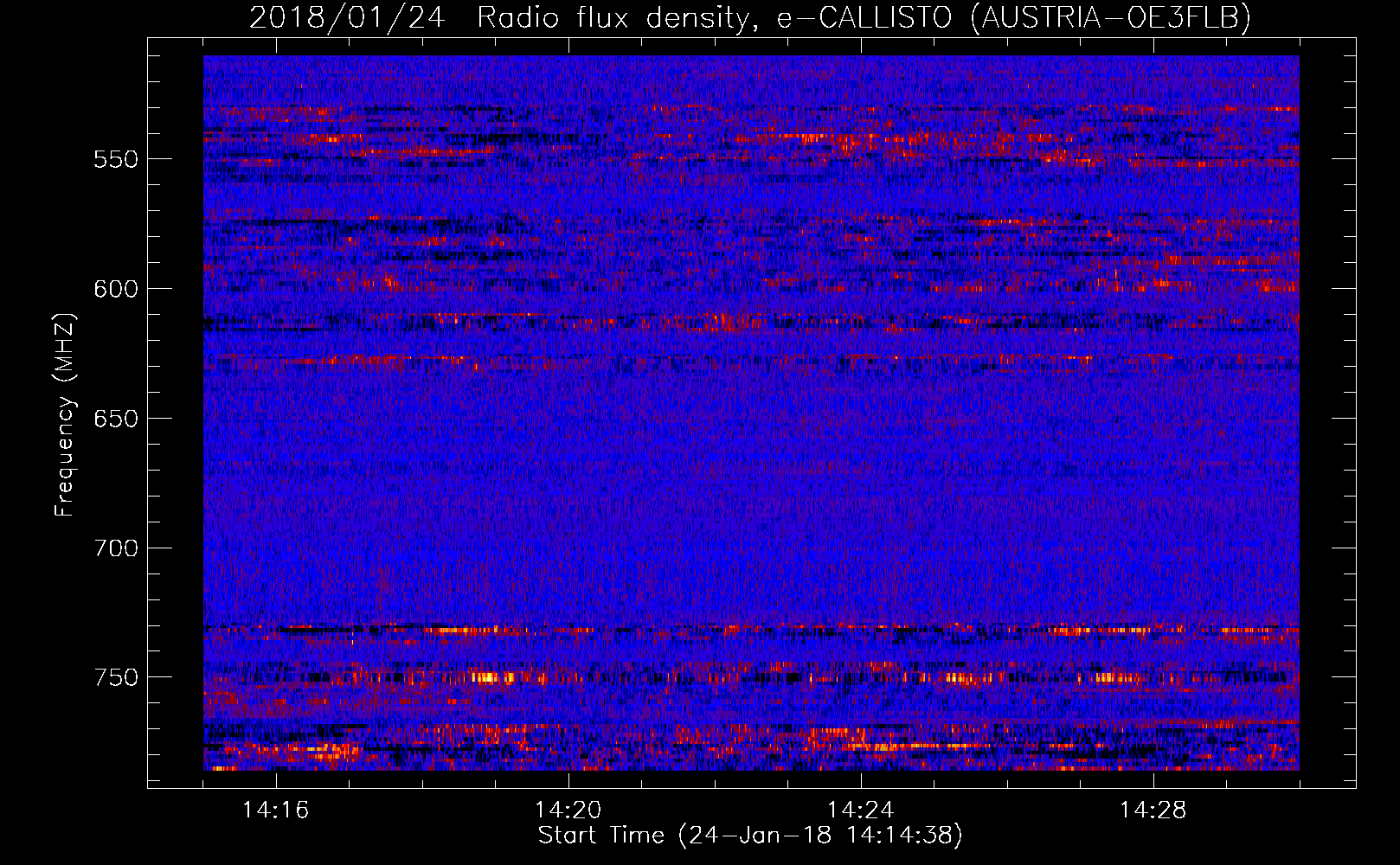Click the 600 frequency tick label
The height and width of the screenshot is (865, 1400).
[x=116, y=289]
